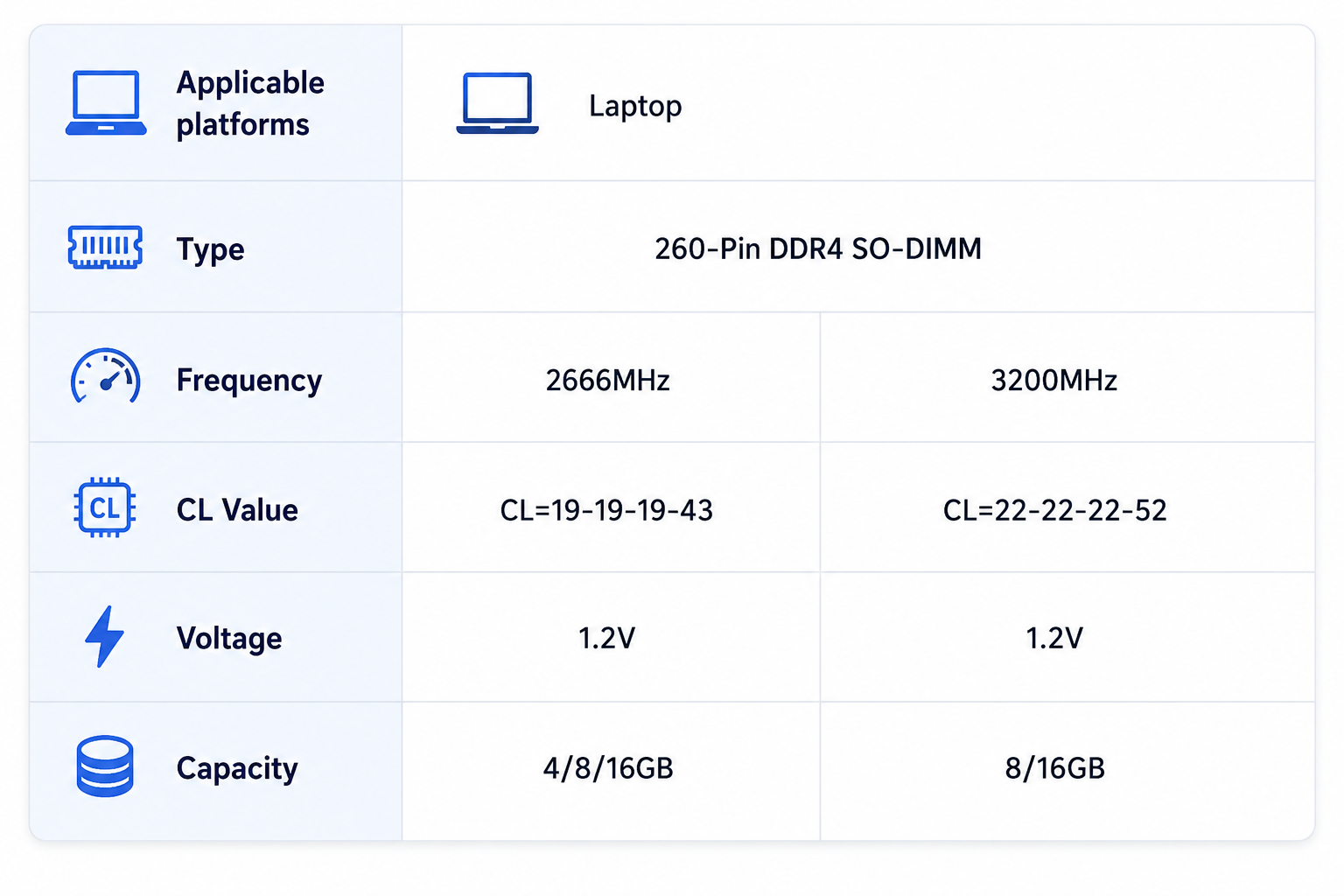Select the Applicable platforms label
The width and height of the screenshot is (1344, 896).
250,103
